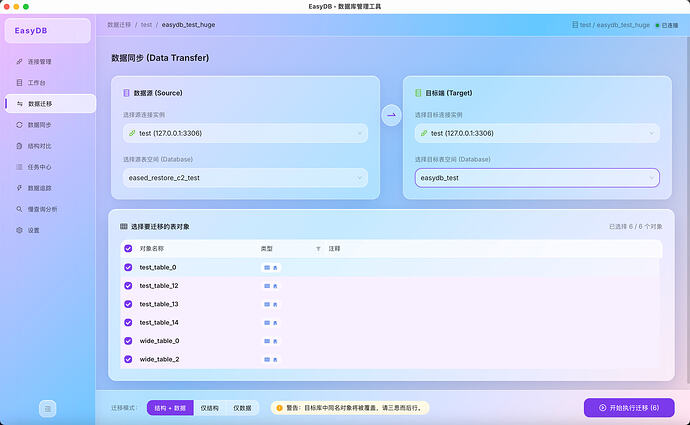Click the table type badge of wide_table_0
Screen dimensions: 690x425
[x=271, y=341]
